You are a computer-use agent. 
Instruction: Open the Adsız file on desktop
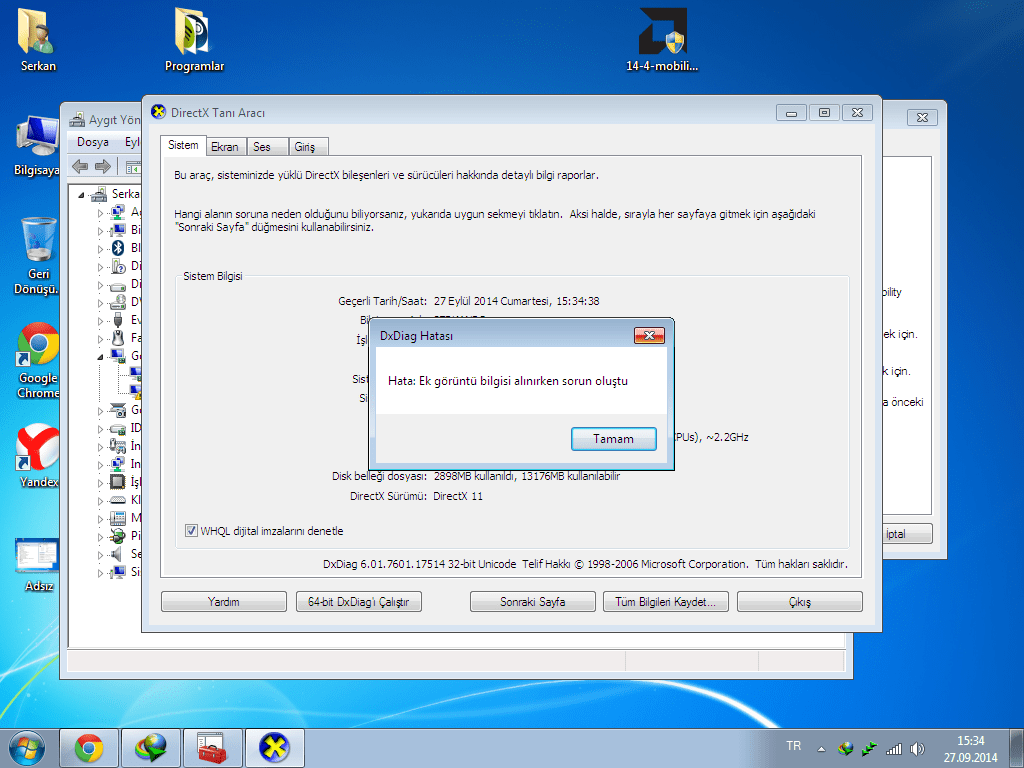point(37,566)
